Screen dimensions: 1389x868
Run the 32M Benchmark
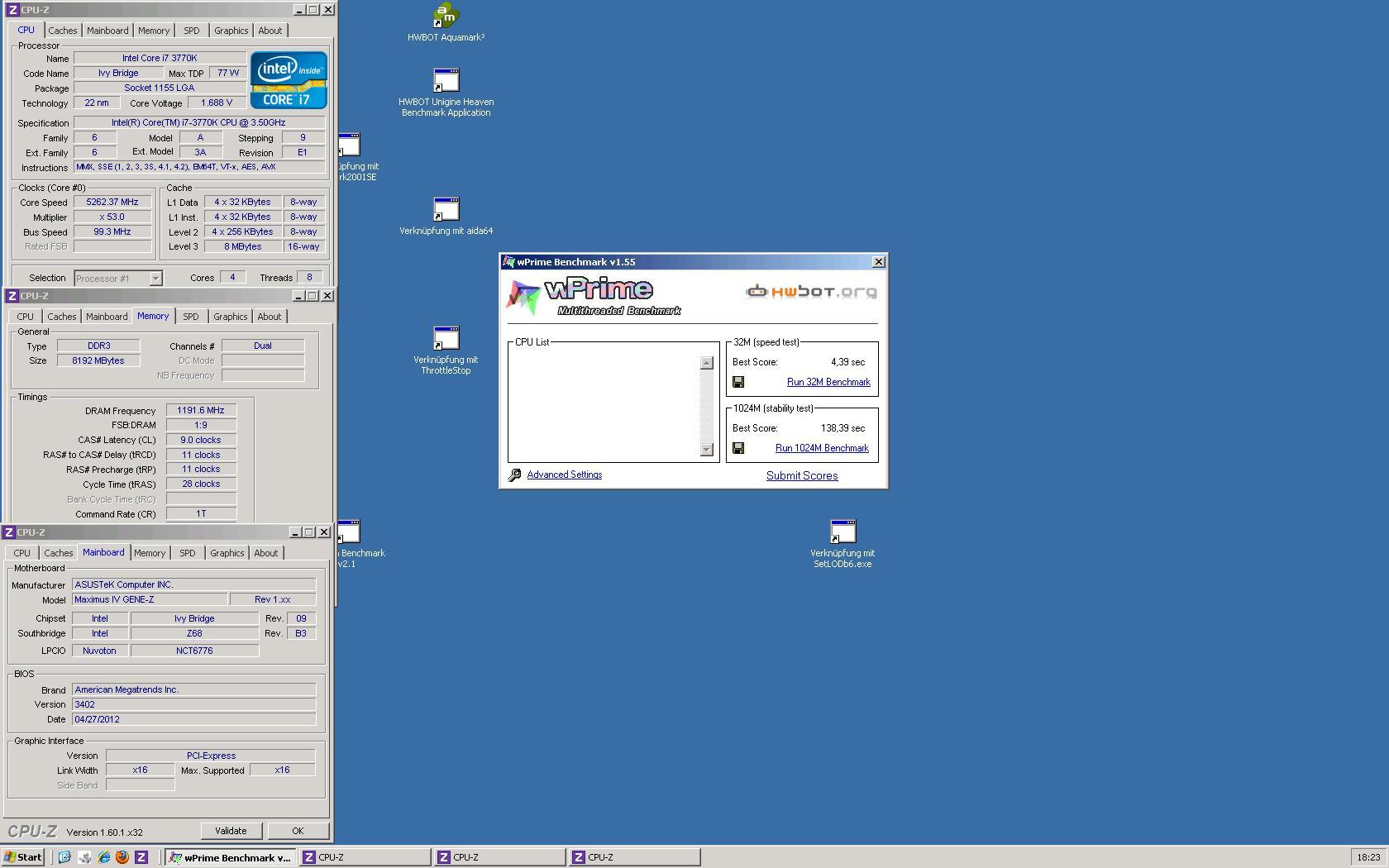coord(828,382)
